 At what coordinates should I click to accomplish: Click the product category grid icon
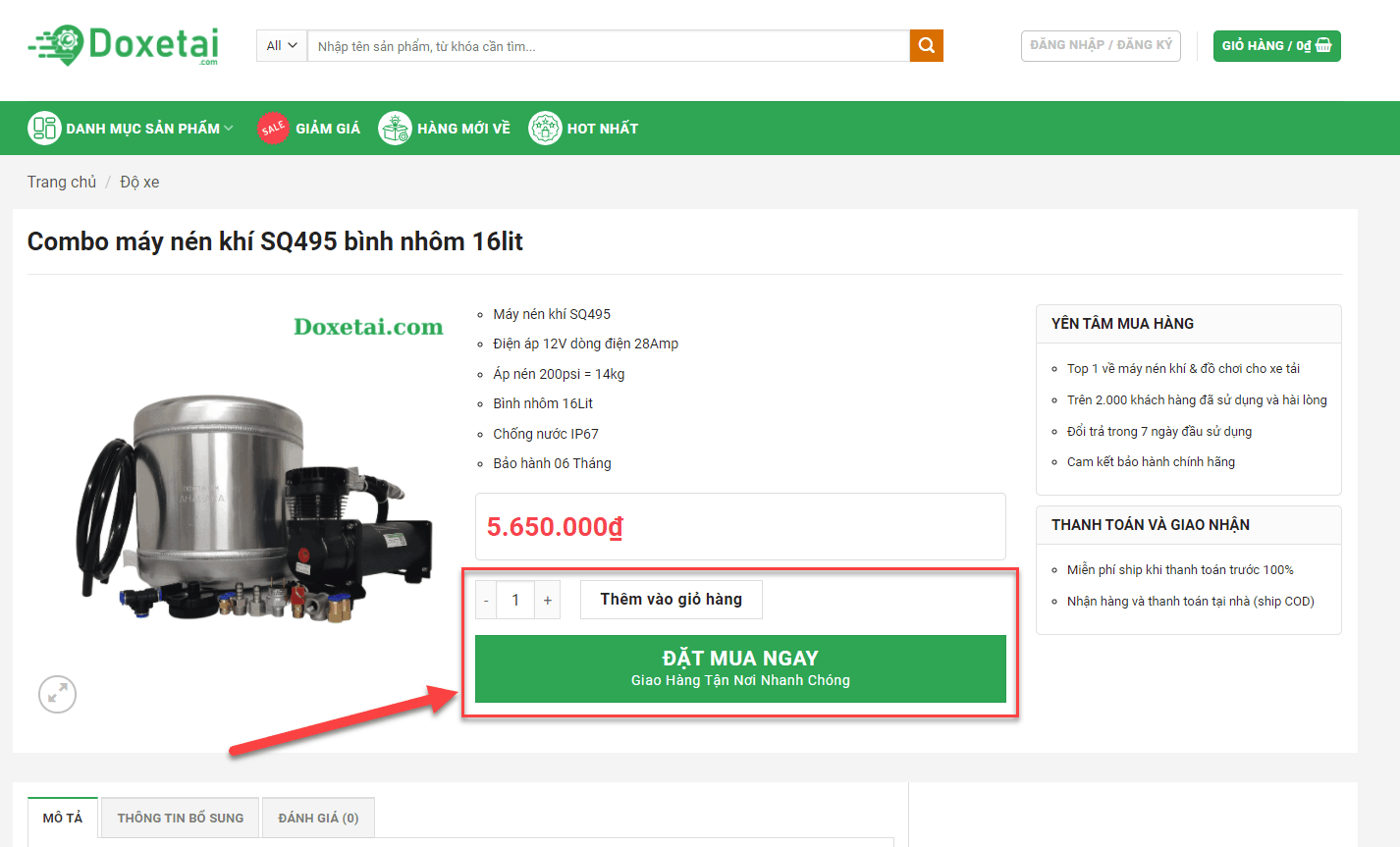(x=44, y=129)
